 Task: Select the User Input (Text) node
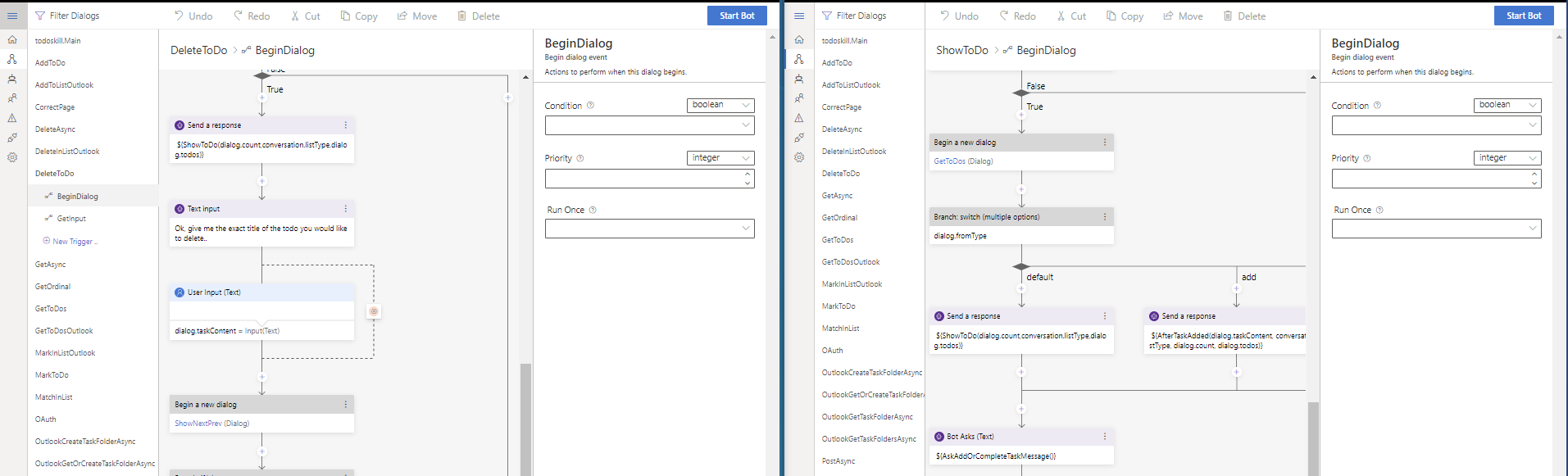[262, 311]
